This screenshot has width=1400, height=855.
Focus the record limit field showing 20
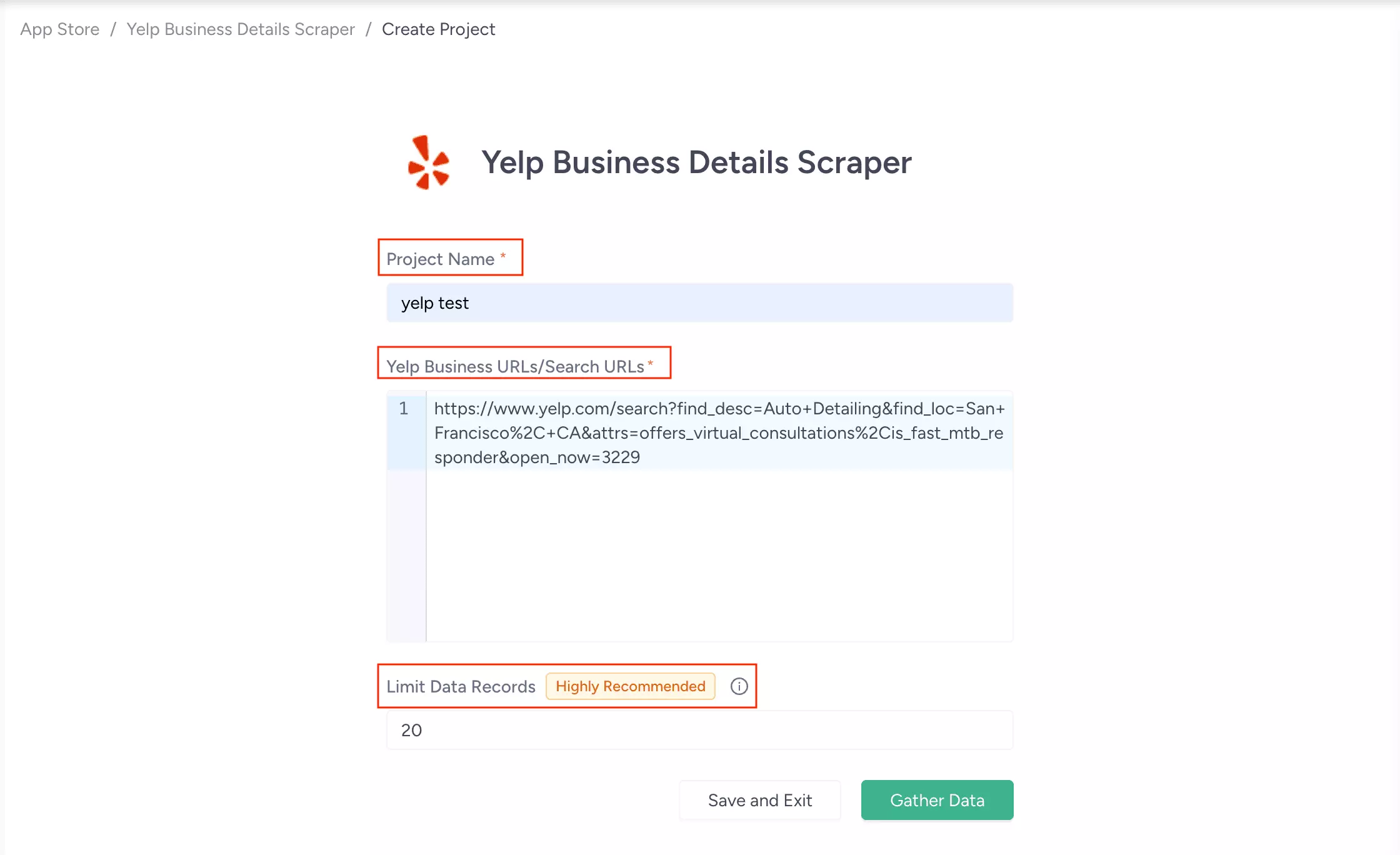coord(700,730)
